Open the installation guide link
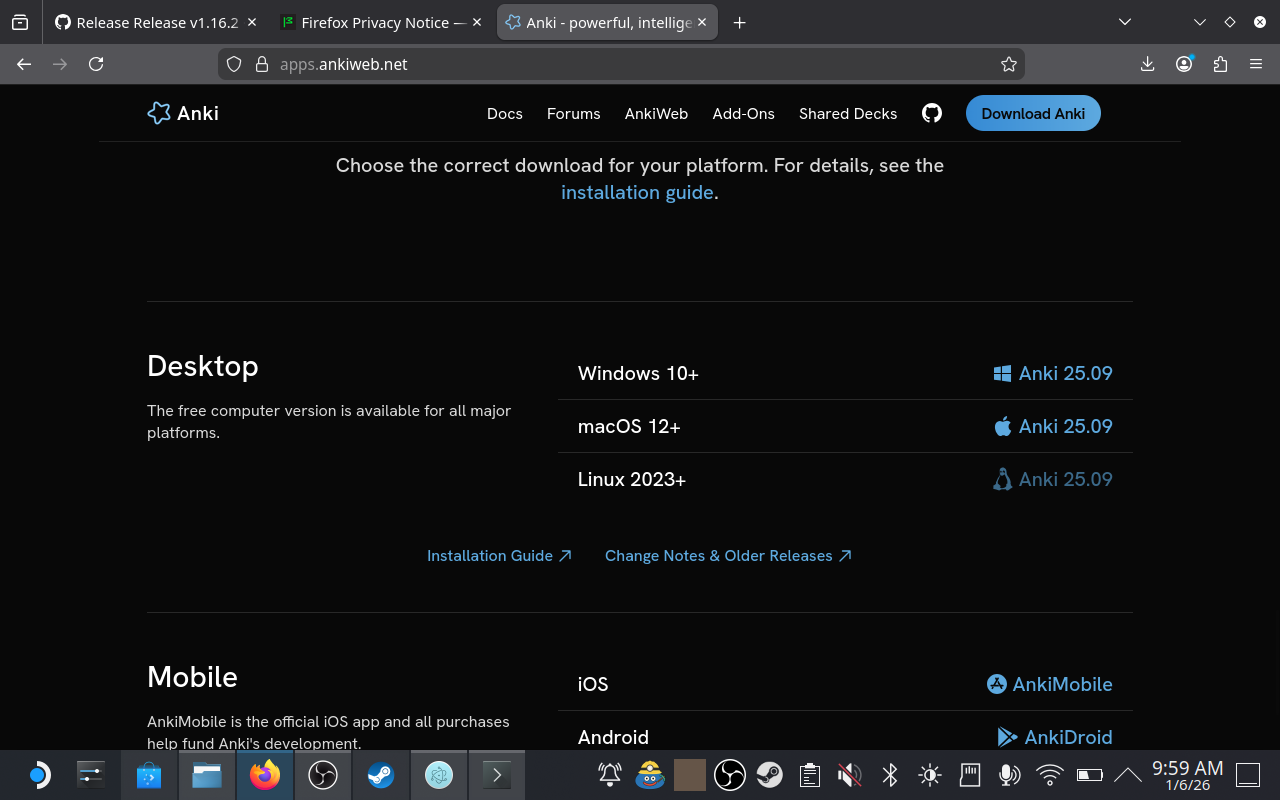This screenshot has height=800, width=1280. [x=637, y=192]
